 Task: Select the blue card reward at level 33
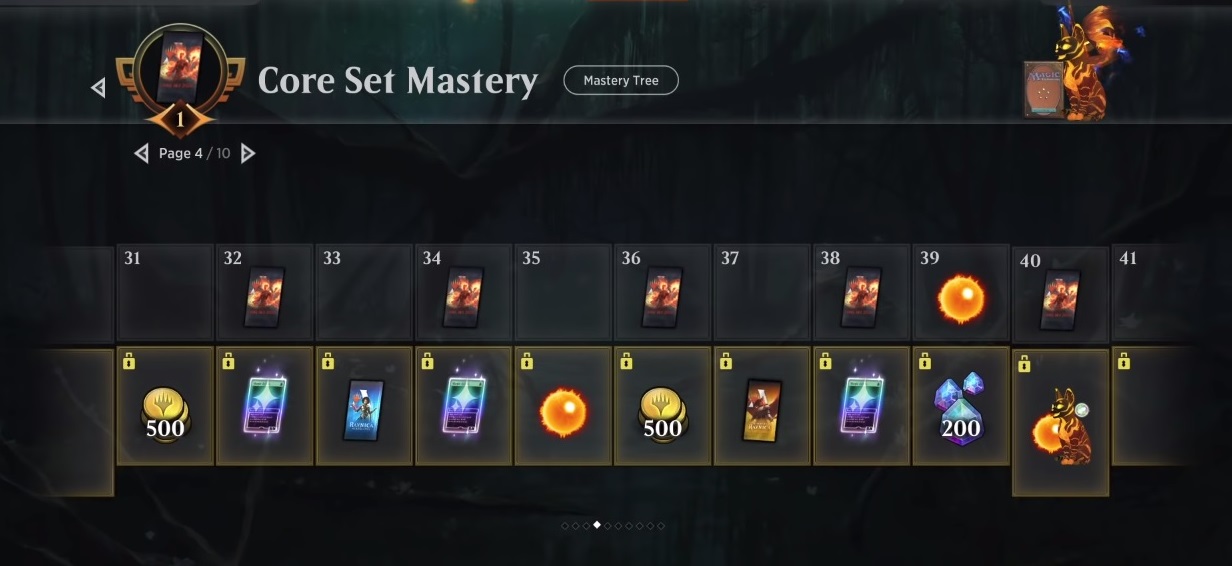[364, 410]
